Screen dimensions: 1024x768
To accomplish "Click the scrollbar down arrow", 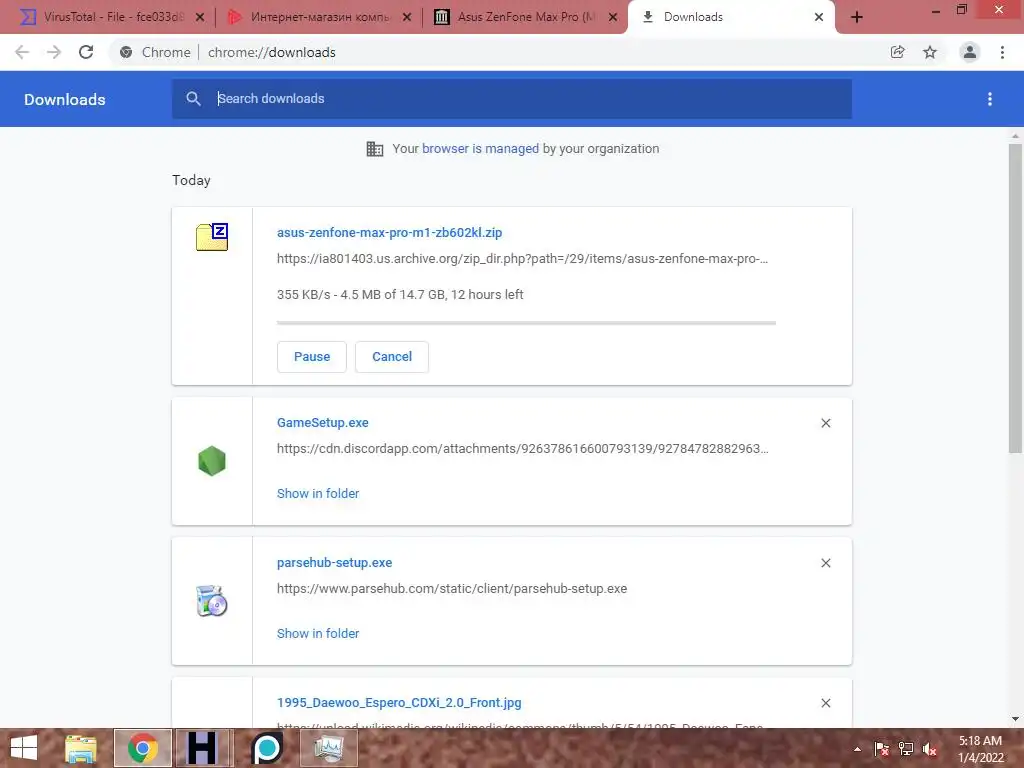I will (x=1015, y=719).
